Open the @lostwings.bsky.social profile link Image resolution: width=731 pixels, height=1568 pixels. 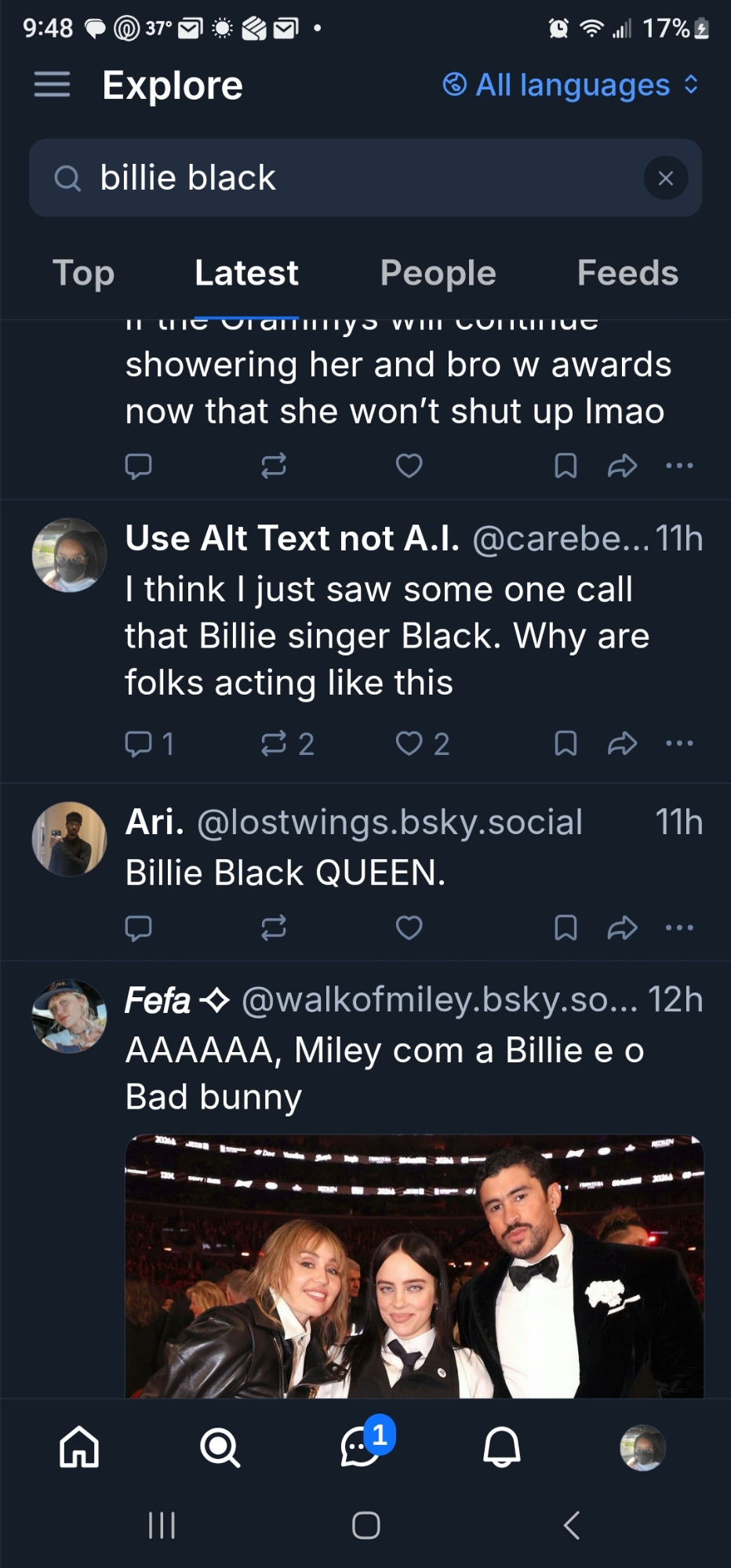(x=389, y=822)
